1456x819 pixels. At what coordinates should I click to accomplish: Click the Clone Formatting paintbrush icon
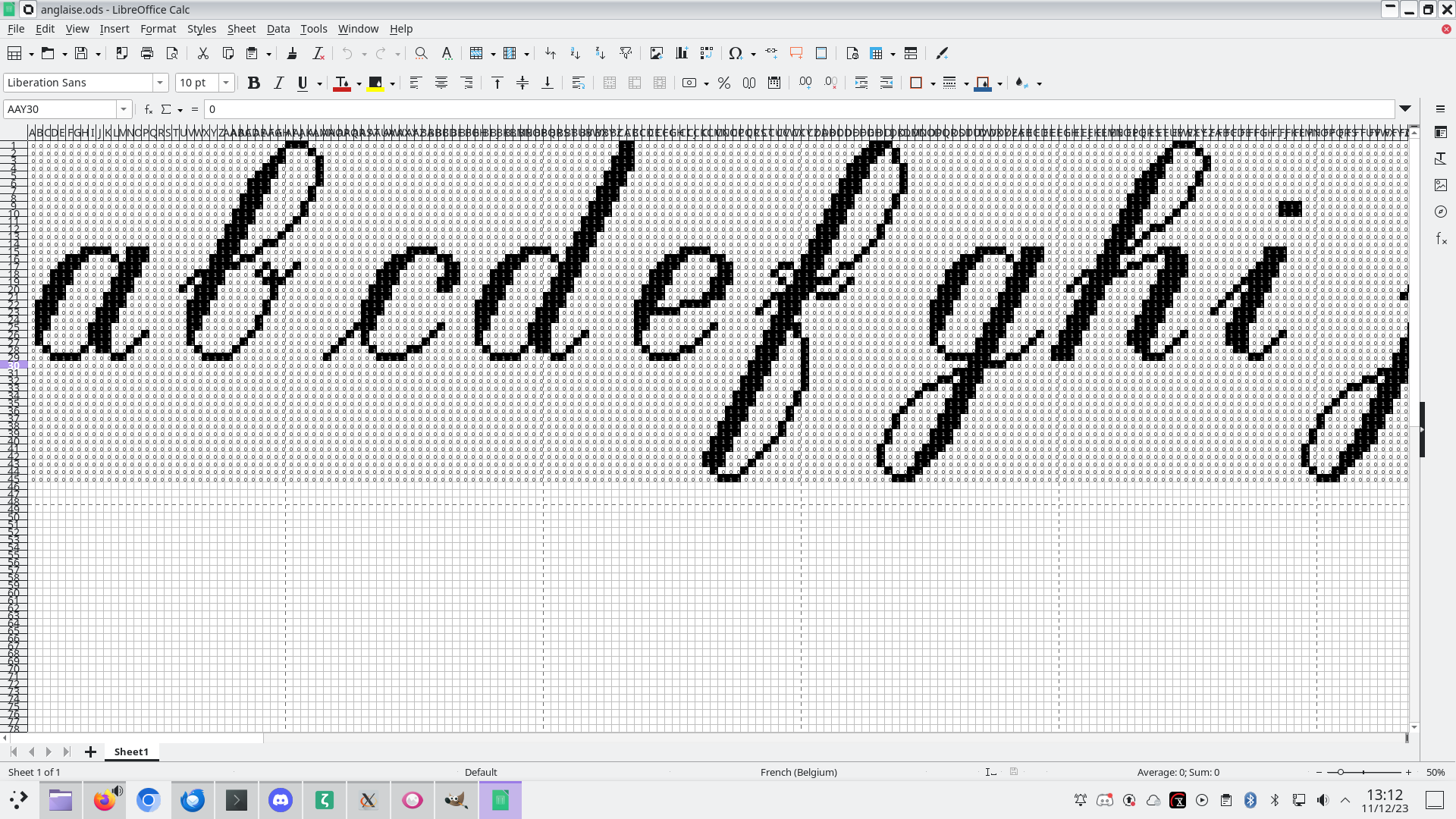click(x=292, y=53)
